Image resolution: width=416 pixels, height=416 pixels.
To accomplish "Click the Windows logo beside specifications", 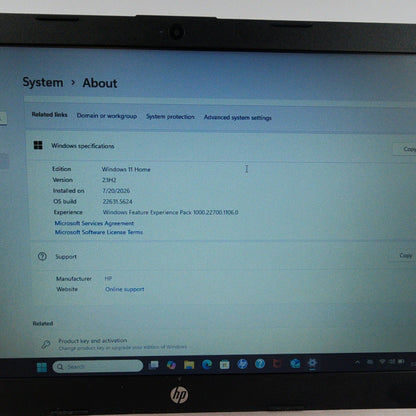I will point(38,145).
